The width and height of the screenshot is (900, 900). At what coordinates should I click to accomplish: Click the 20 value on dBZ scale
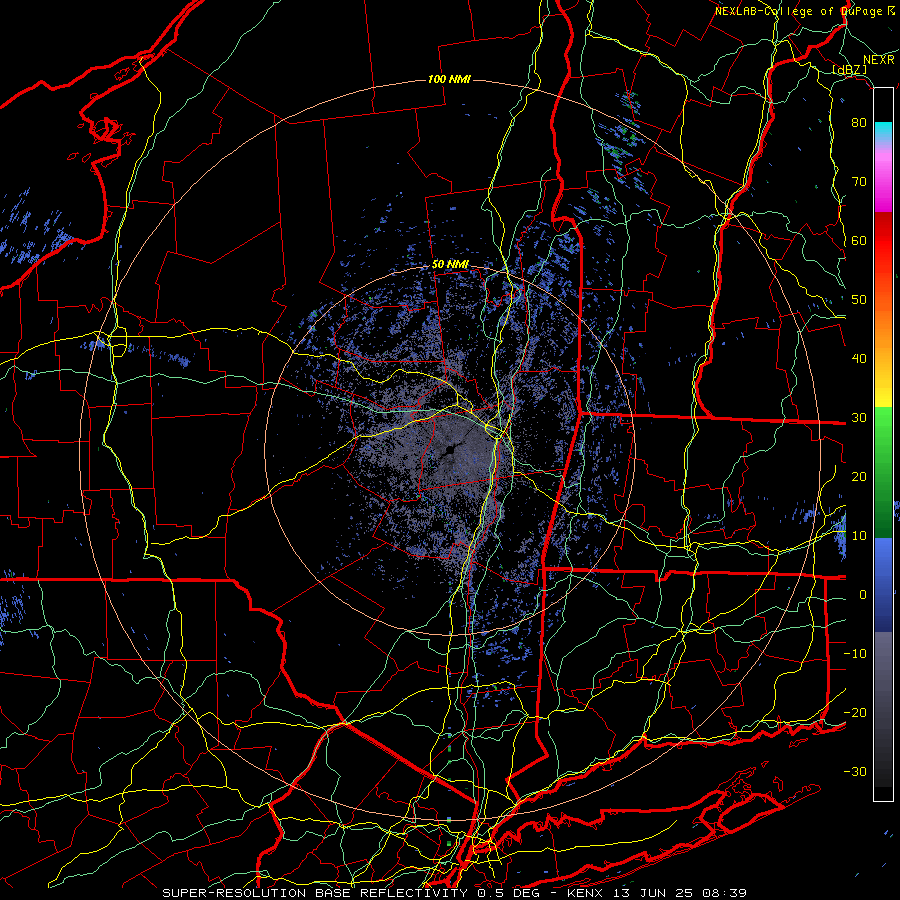(x=859, y=477)
